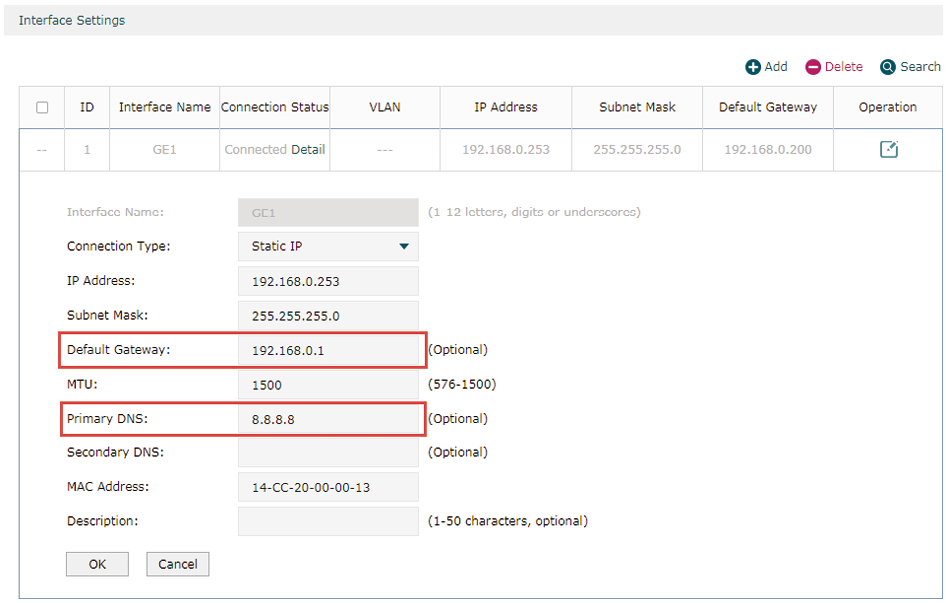Click the IP Address field 192.168.0.253

coord(328,281)
